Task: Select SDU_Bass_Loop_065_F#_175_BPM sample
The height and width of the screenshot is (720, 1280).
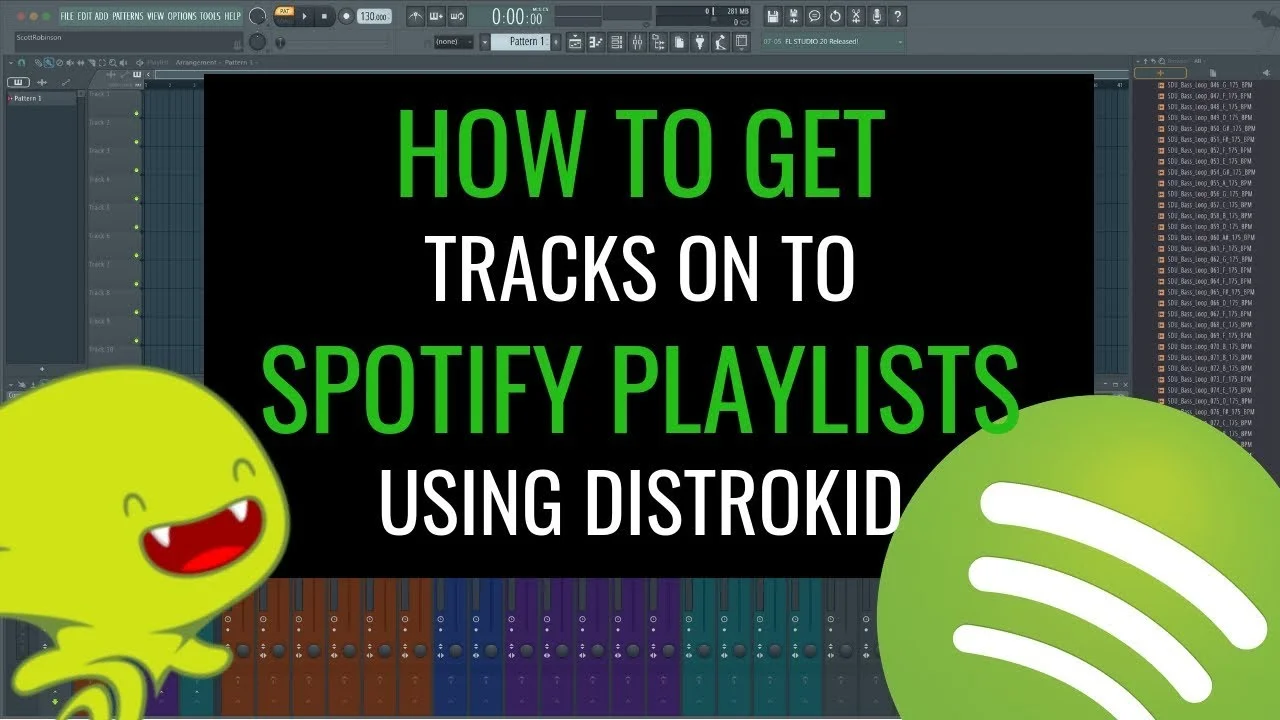Action: tap(1204, 291)
